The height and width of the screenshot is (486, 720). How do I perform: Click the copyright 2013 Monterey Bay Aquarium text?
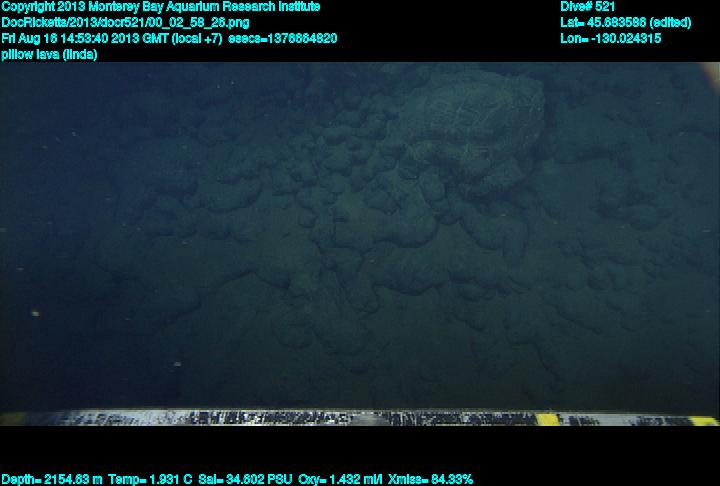pos(160,6)
